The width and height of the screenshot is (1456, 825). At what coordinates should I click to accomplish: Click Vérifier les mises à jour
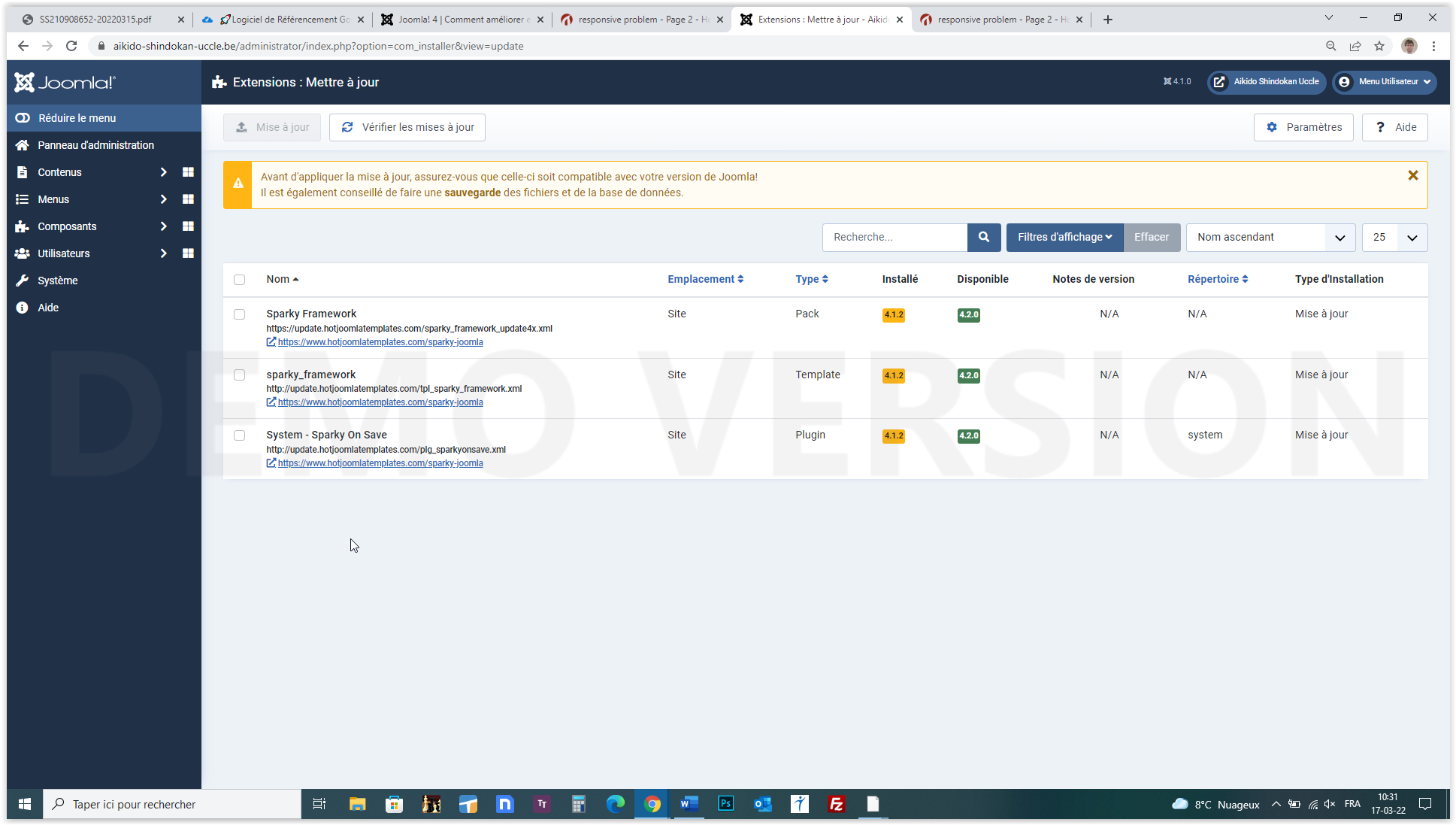tap(407, 127)
